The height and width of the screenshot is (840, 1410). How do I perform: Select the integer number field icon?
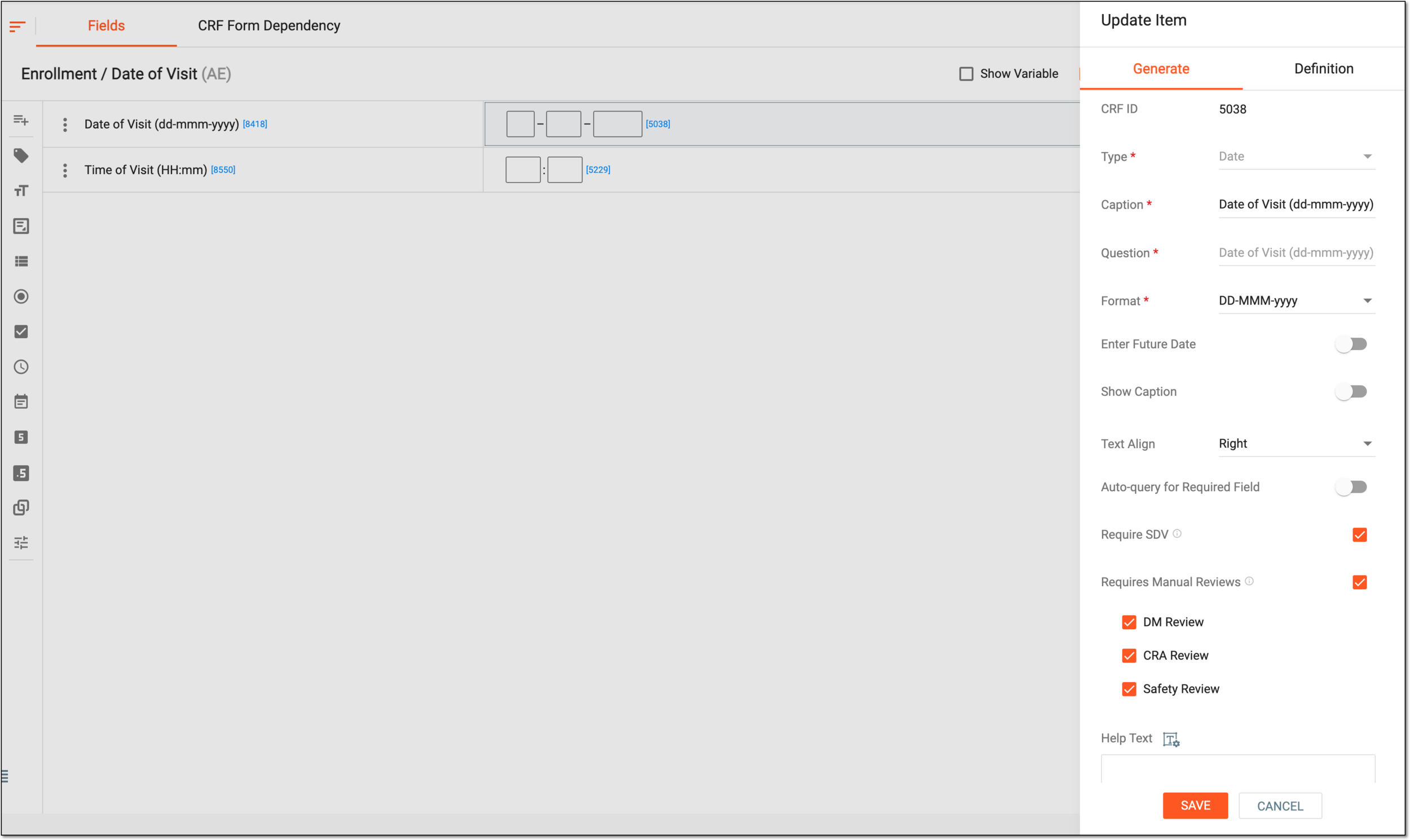pos(21,437)
